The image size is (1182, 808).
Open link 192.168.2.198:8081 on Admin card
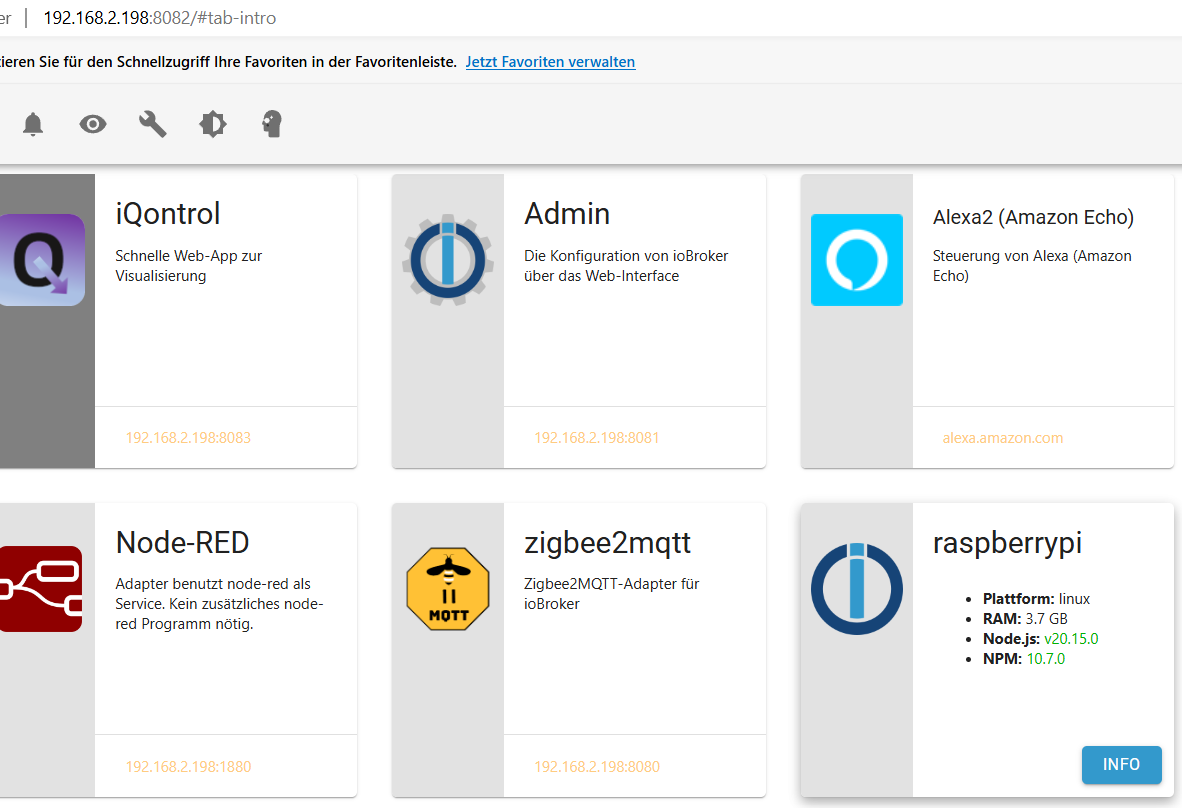point(597,438)
